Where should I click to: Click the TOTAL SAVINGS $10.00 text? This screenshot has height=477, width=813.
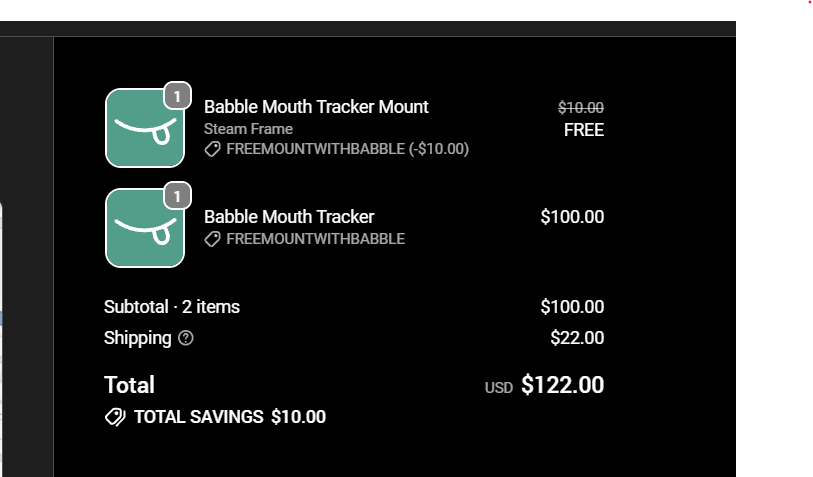tap(230, 417)
